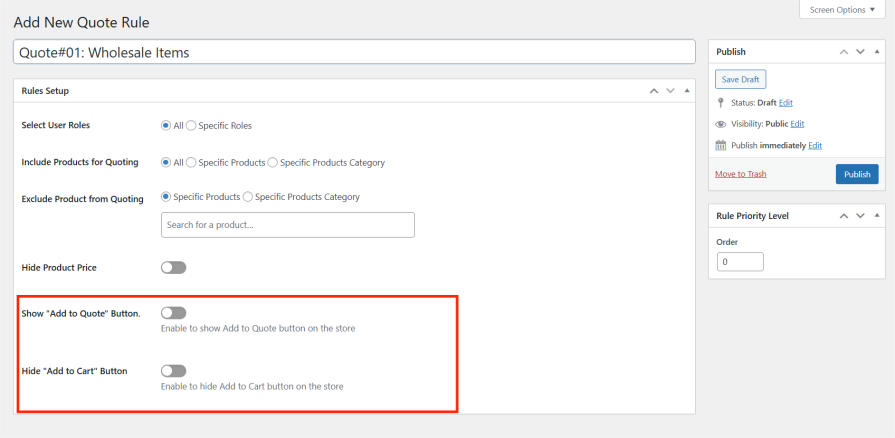Image resolution: width=895 pixels, height=438 pixels.
Task: Click the Move to Trash link
Action: (x=740, y=174)
